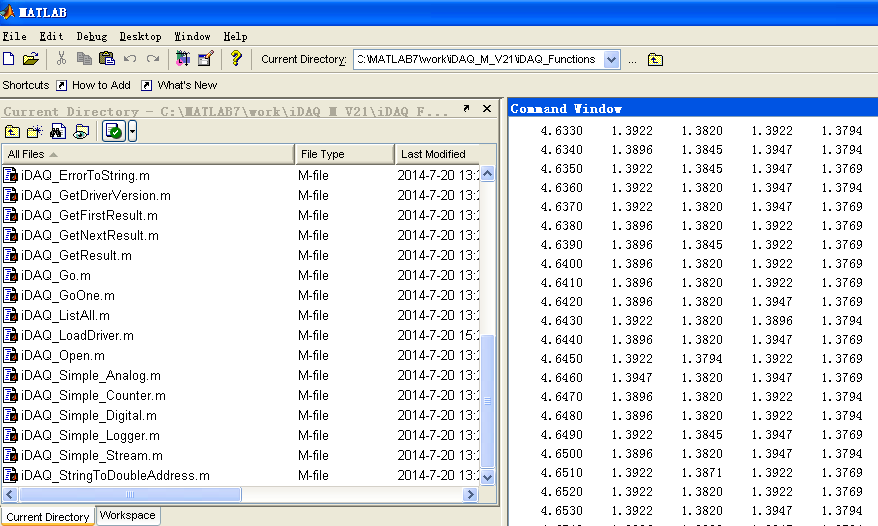This screenshot has height=526, width=878.
Task: Click the horizontal scrollbar thumb in file list
Action: point(130,495)
